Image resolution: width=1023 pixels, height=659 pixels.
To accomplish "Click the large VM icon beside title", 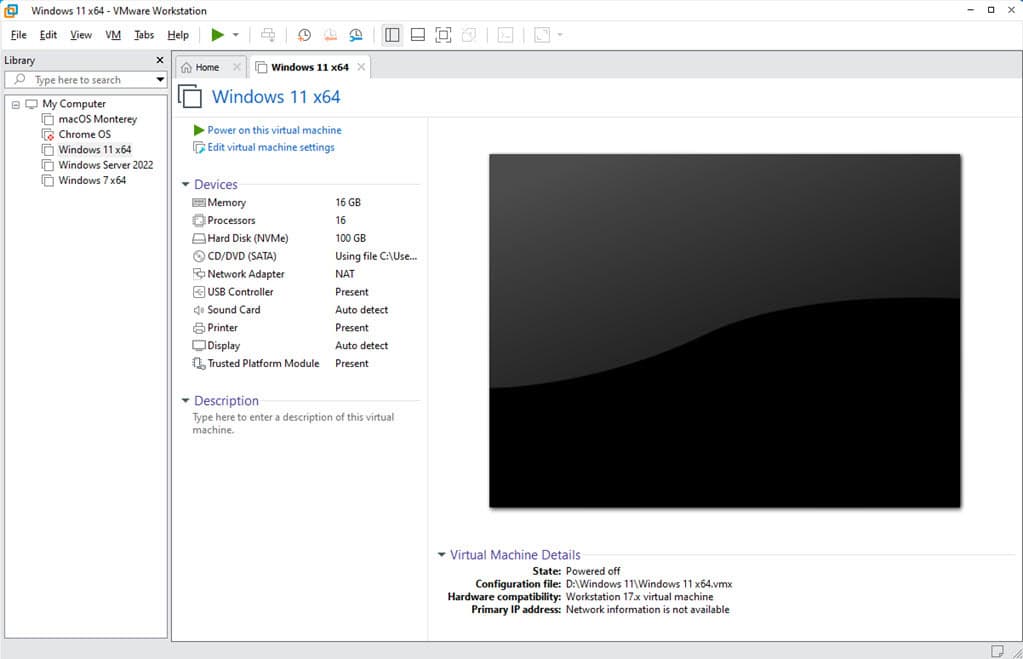I will click(190, 97).
